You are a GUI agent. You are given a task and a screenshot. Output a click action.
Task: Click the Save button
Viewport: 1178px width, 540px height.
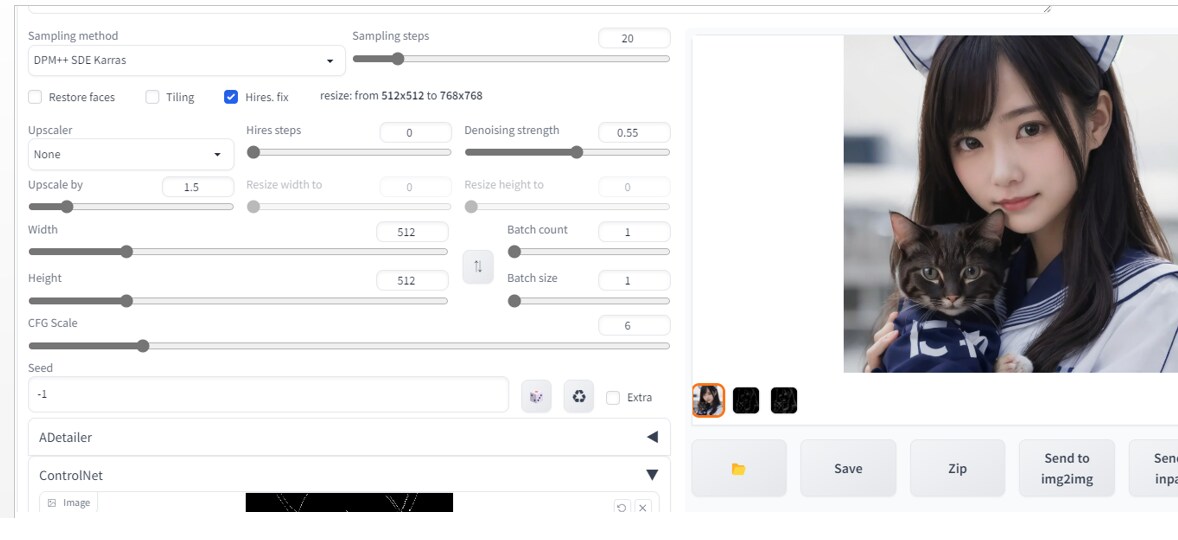(x=847, y=468)
